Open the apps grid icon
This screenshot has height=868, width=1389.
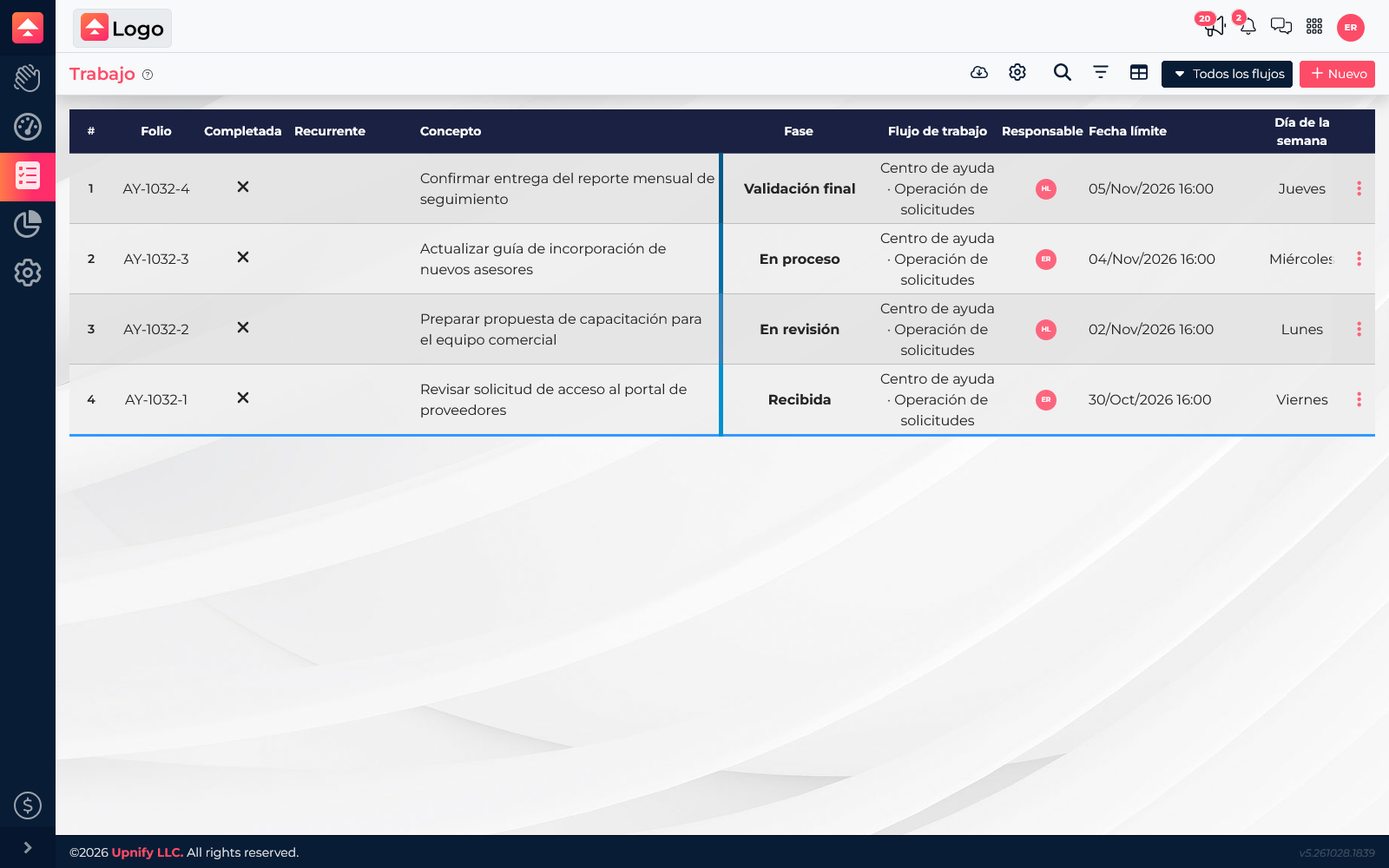pos(1314,26)
